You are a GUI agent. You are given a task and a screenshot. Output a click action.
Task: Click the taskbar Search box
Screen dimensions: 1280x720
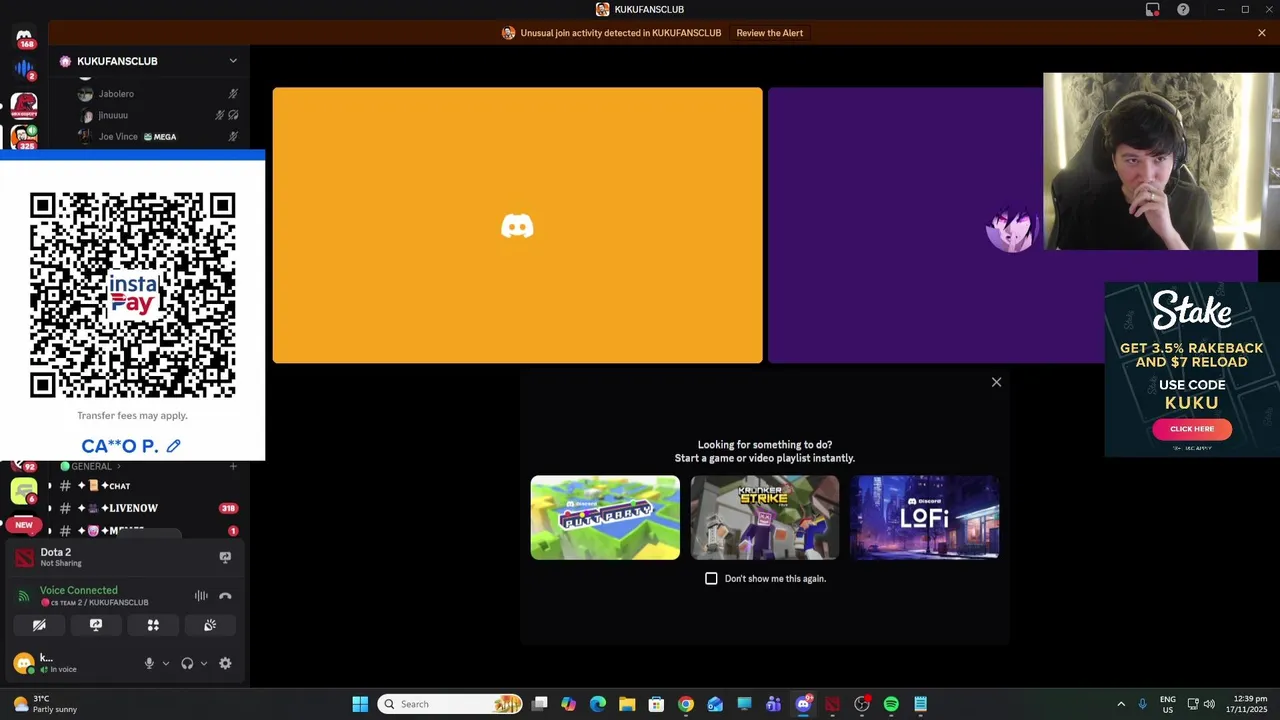tap(451, 704)
